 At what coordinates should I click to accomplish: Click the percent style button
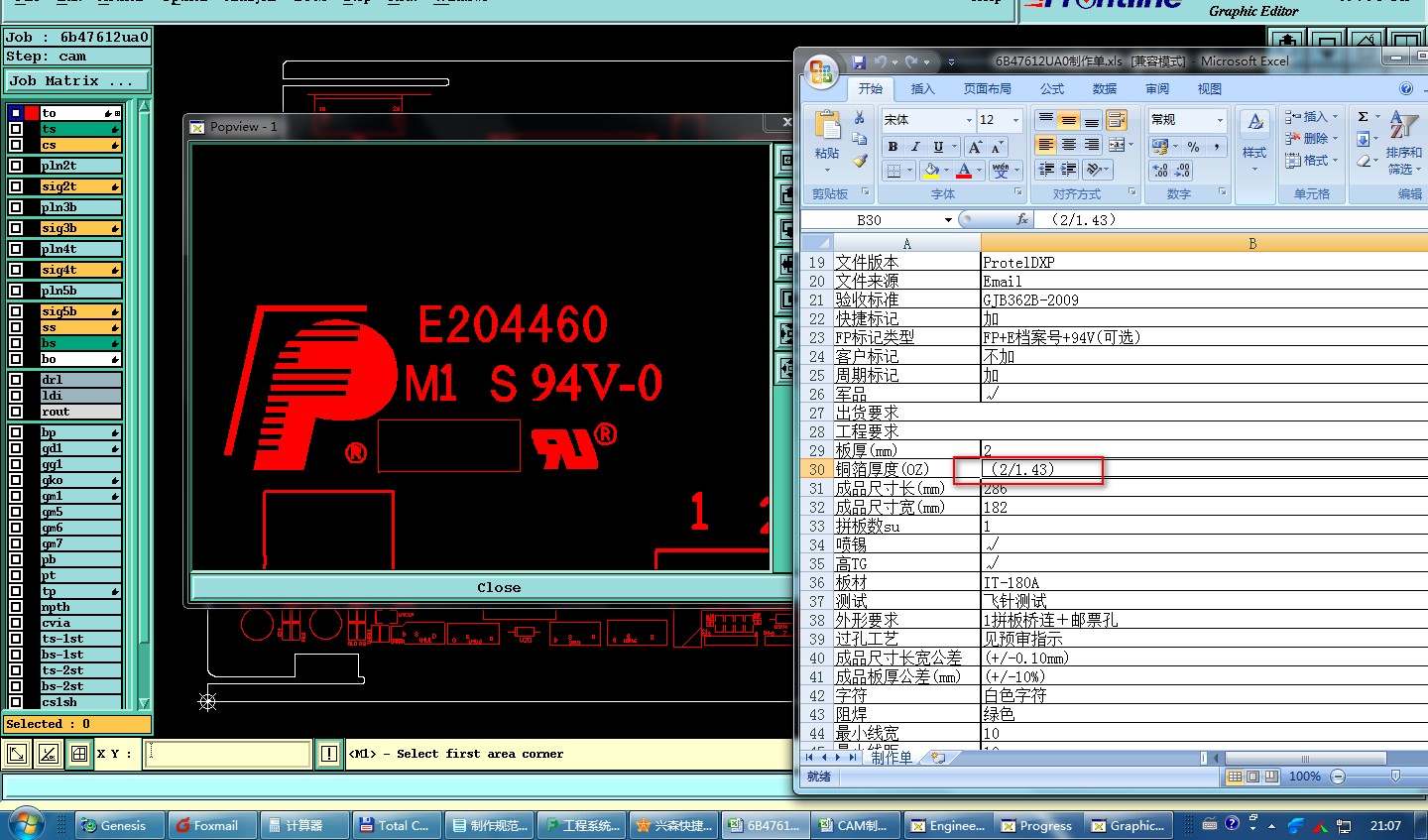tap(1193, 147)
